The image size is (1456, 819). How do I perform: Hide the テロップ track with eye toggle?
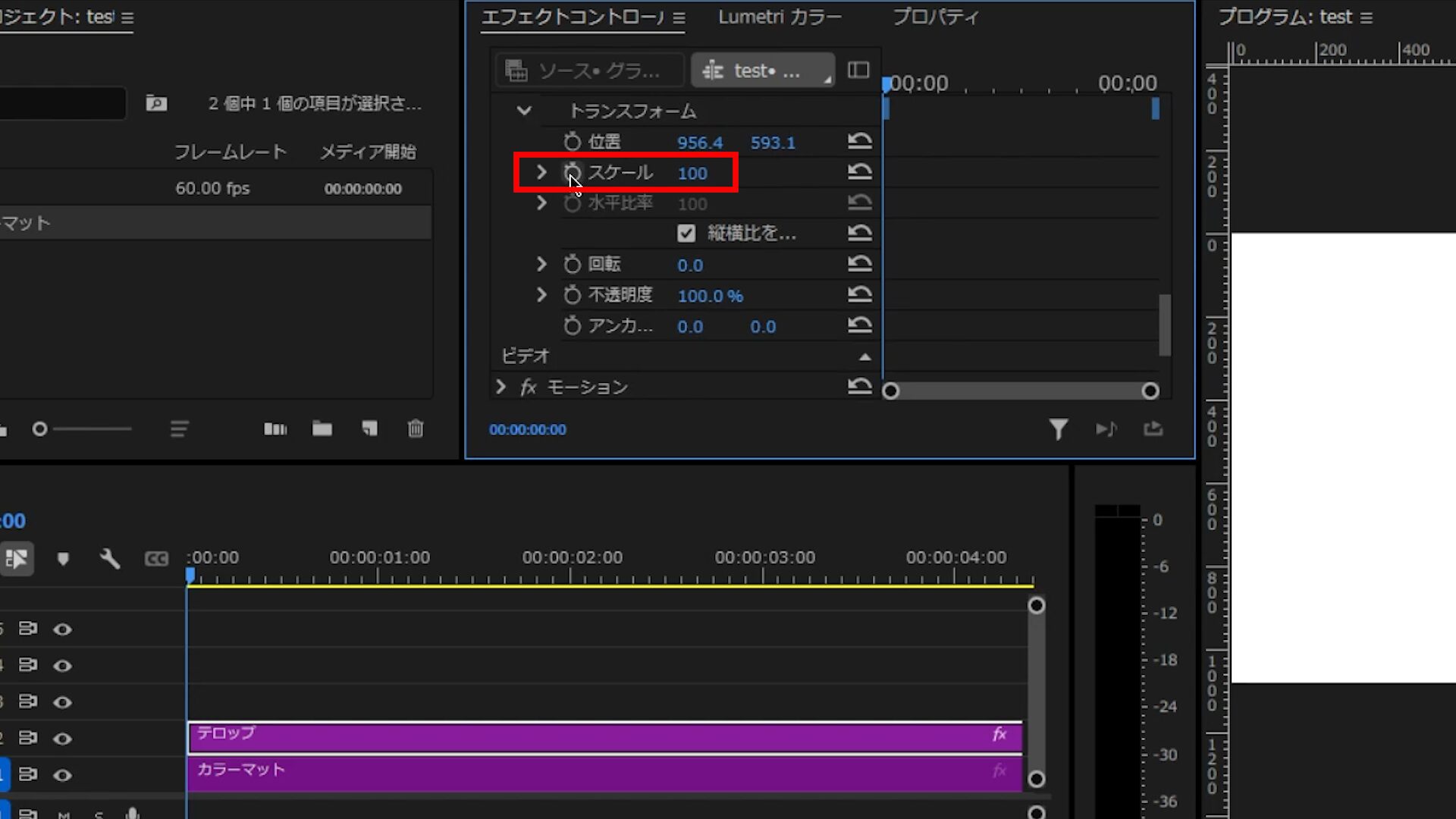pyautogui.click(x=62, y=738)
